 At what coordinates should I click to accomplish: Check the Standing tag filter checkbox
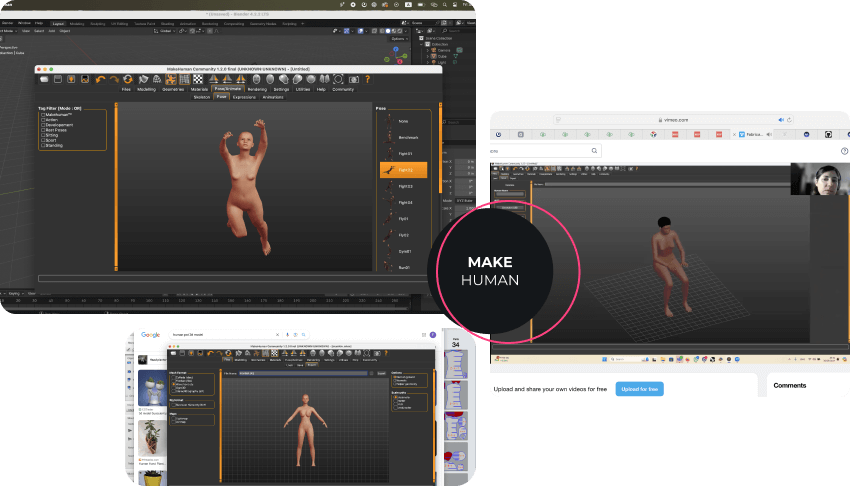[43, 145]
